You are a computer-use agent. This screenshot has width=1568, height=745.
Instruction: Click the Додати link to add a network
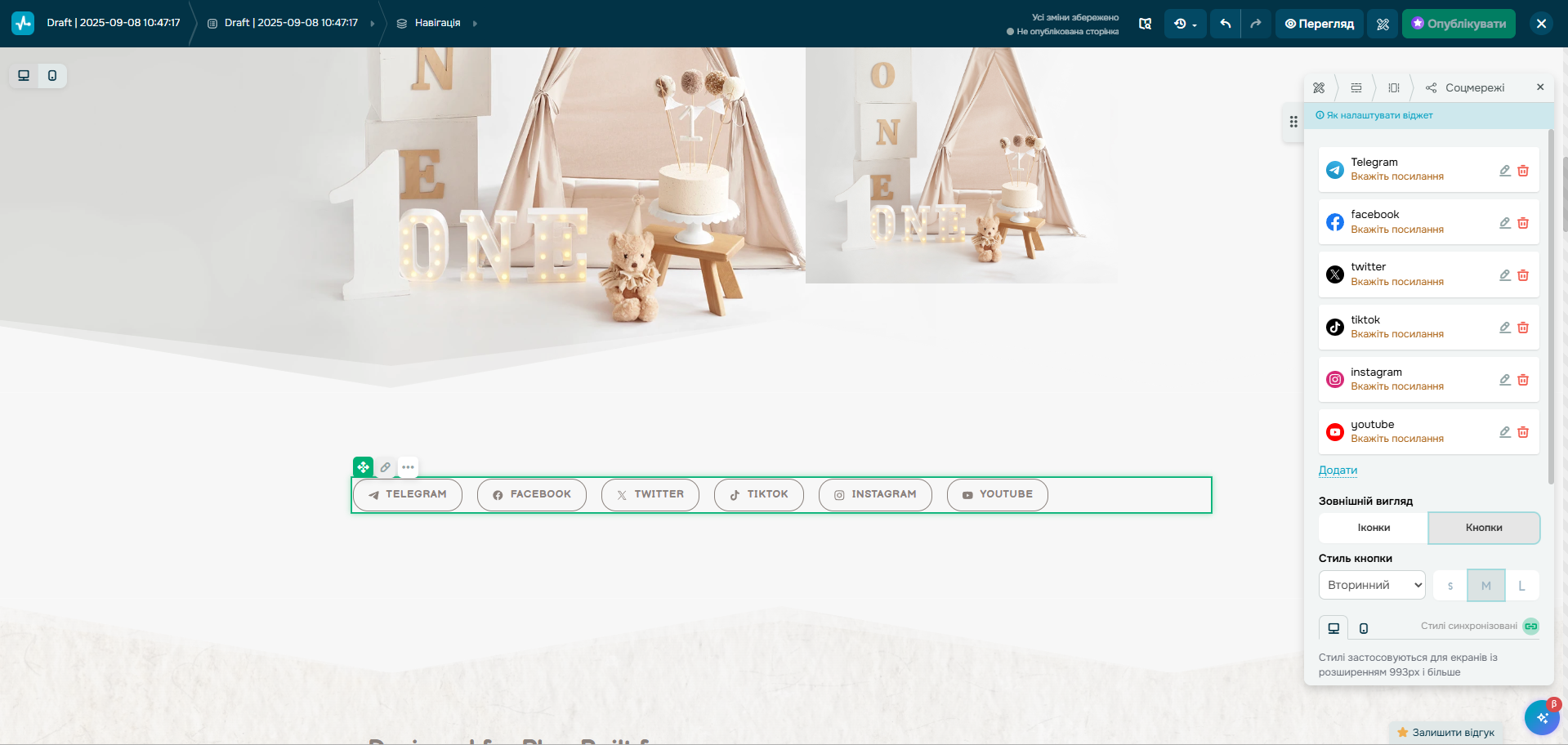[x=1338, y=471]
